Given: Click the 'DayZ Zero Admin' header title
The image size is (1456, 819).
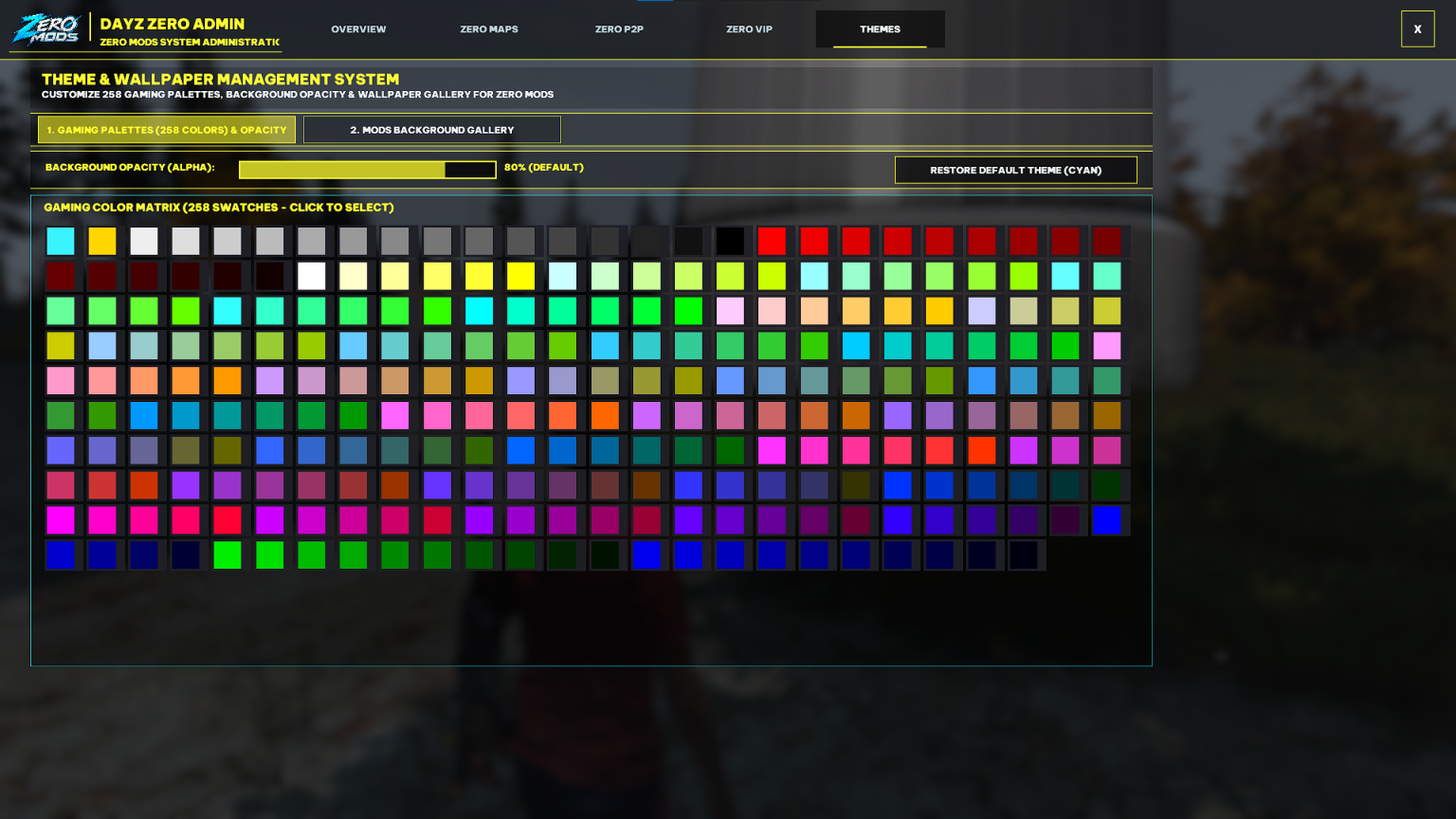Looking at the screenshot, I should 173,24.
